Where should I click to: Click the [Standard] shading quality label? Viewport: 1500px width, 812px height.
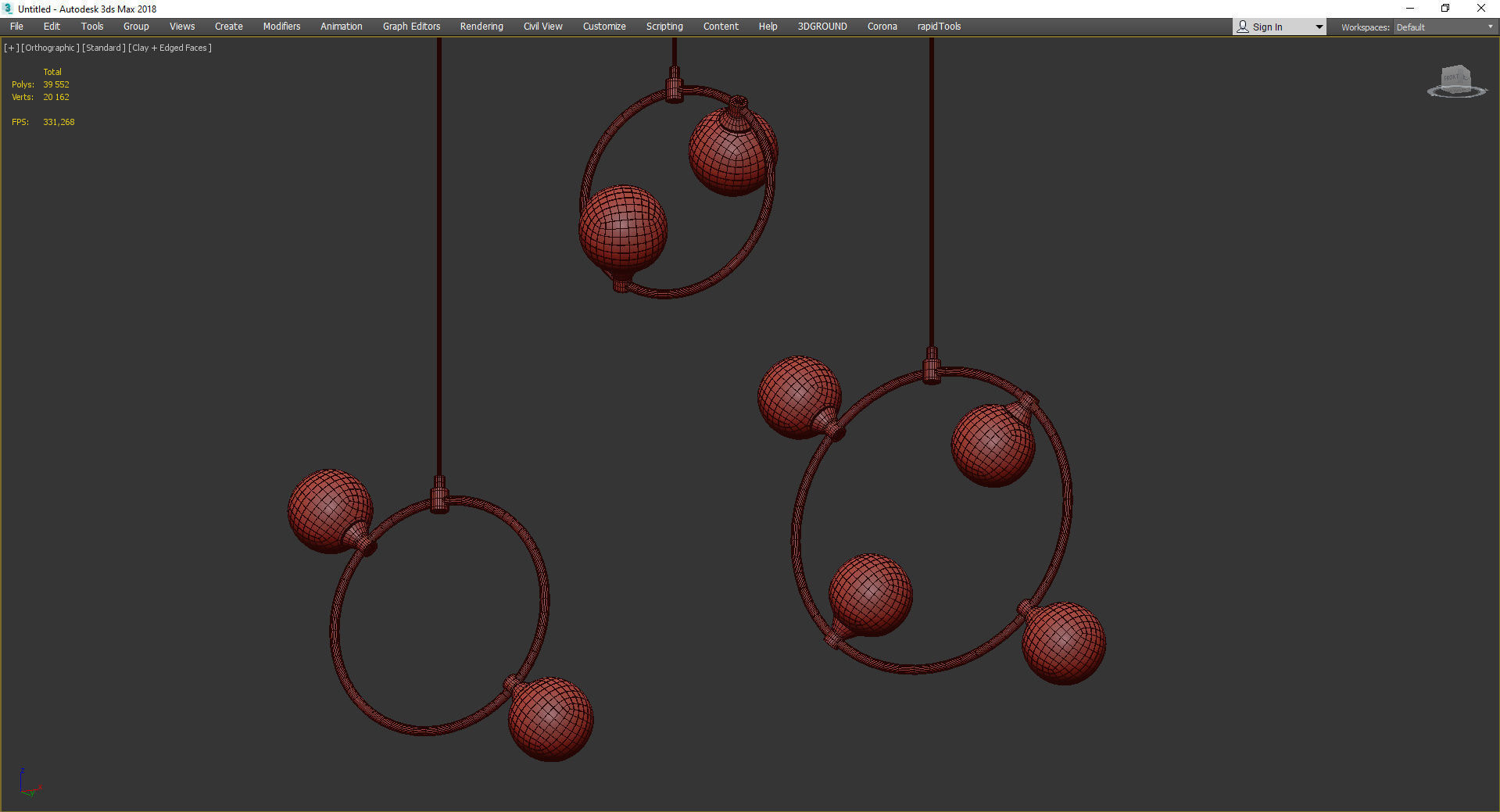(x=104, y=48)
